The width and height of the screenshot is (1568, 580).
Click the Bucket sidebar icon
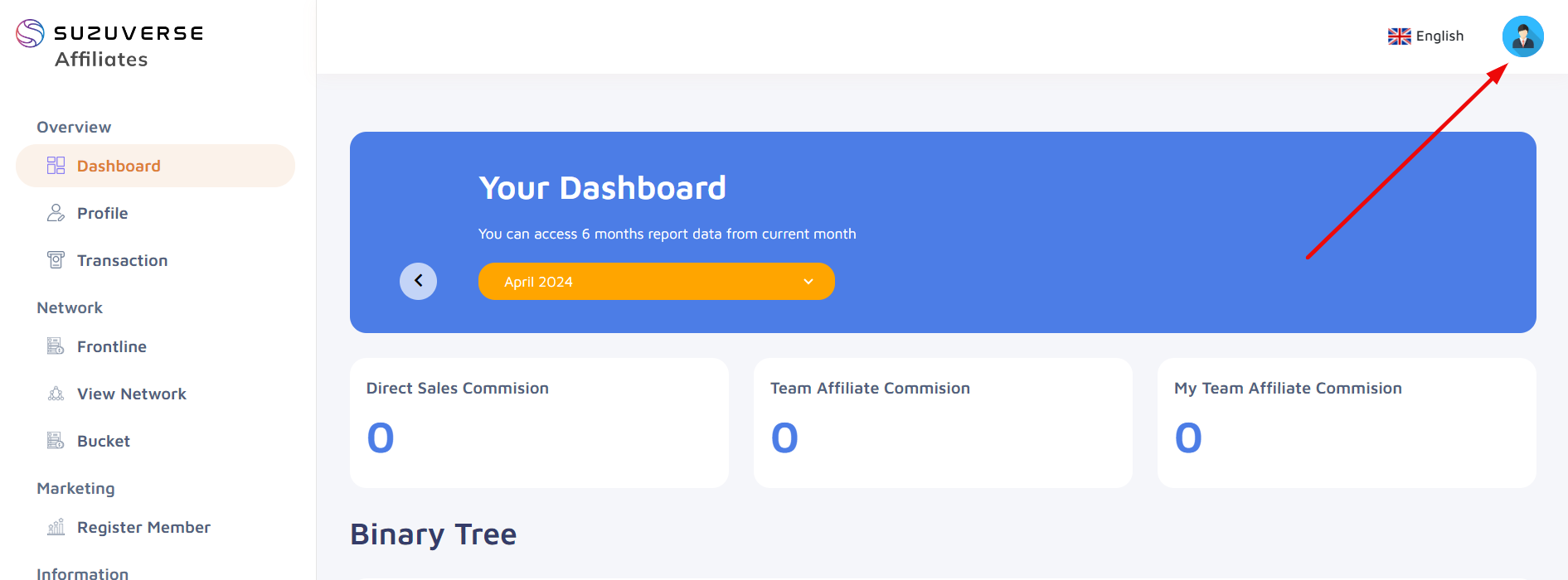[x=56, y=441]
